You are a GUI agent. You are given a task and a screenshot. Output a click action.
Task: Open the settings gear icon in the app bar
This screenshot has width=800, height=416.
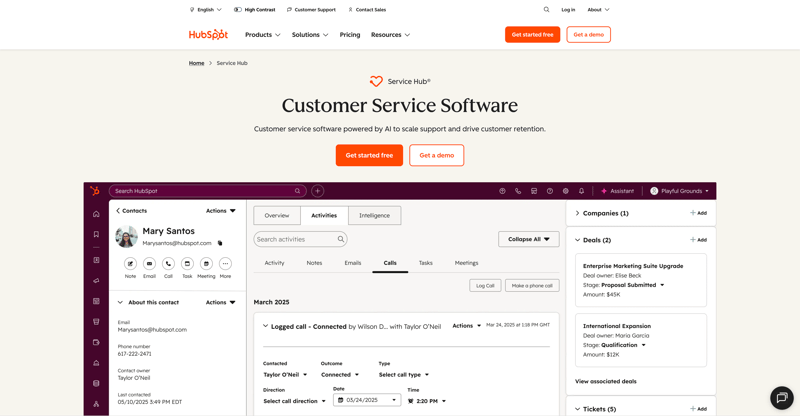(565, 191)
